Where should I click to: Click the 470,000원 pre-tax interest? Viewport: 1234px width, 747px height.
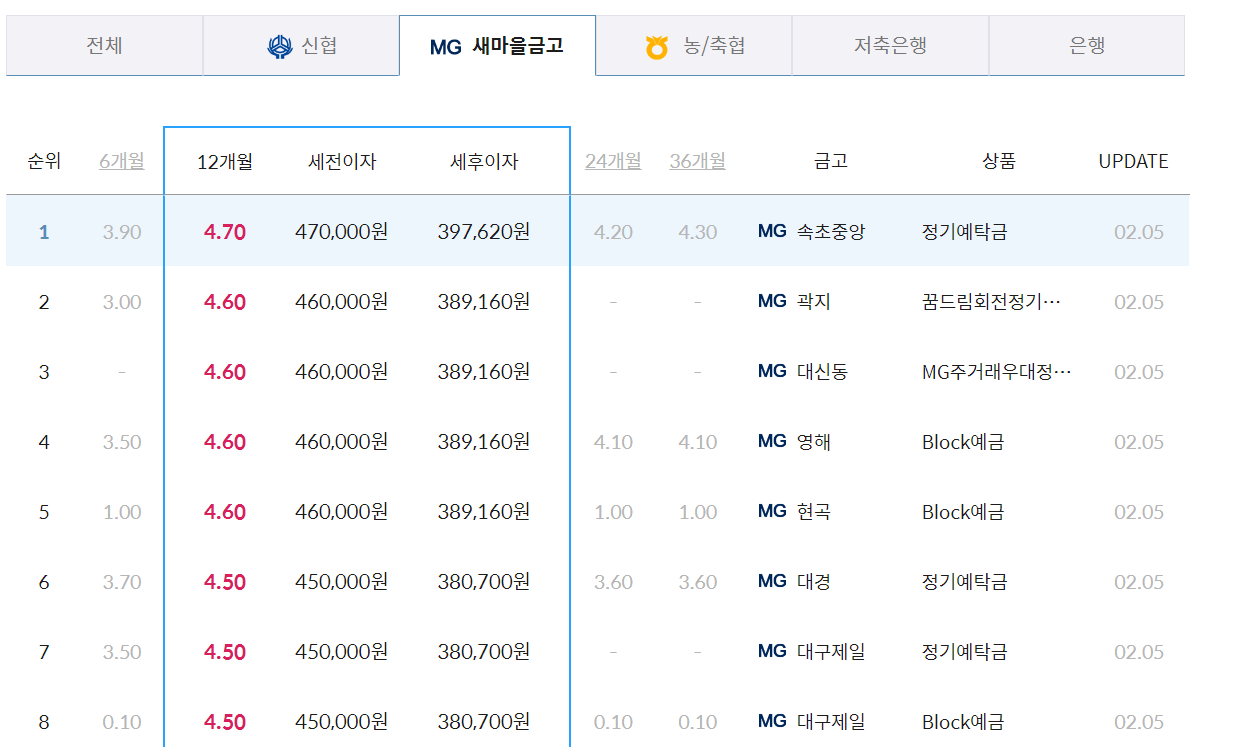(x=342, y=232)
